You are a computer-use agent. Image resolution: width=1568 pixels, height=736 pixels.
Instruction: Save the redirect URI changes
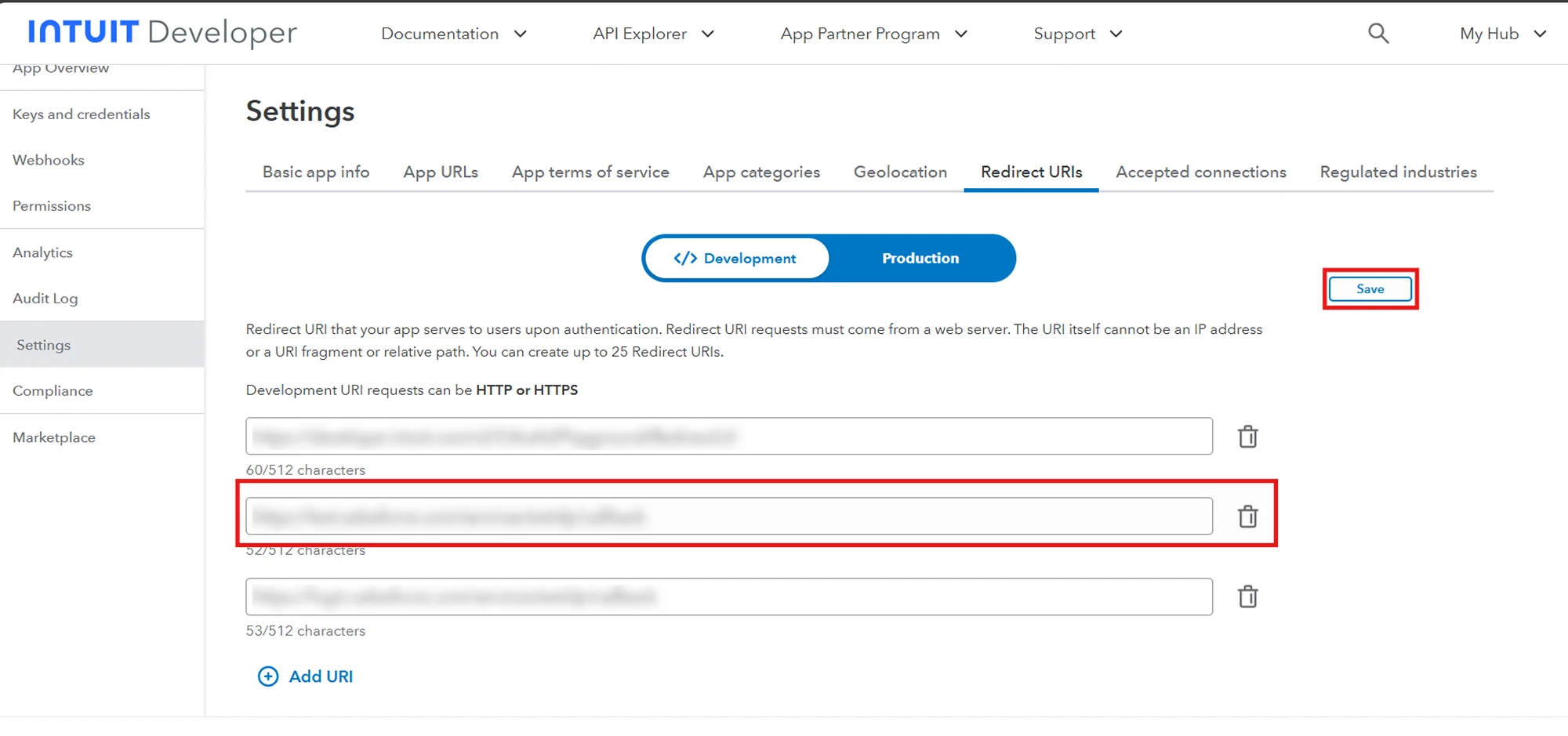point(1369,288)
